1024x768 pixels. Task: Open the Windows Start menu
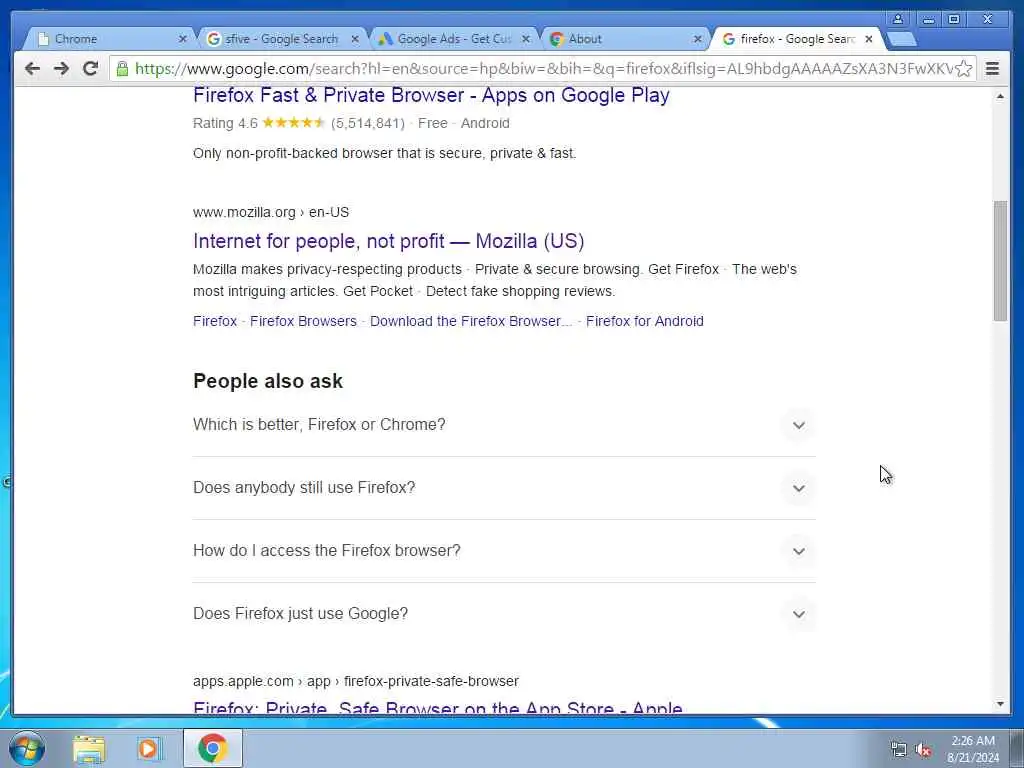point(27,748)
